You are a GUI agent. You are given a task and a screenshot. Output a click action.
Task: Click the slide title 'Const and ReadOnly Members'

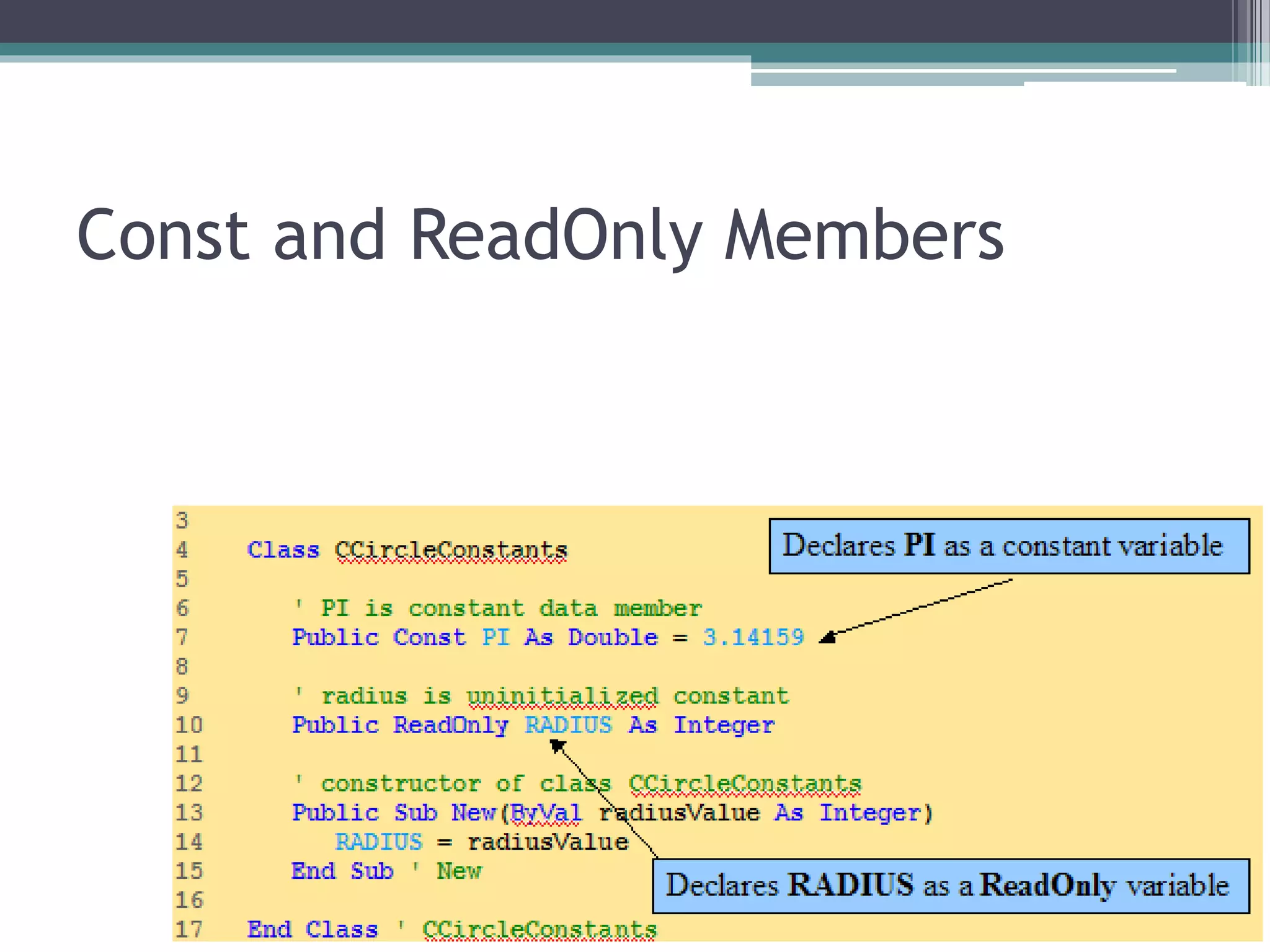[x=540, y=236]
